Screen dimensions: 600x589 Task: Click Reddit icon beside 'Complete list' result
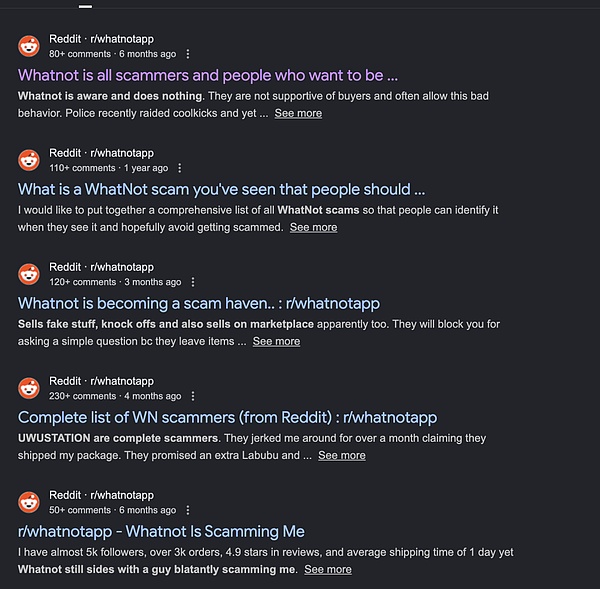(x=29, y=388)
